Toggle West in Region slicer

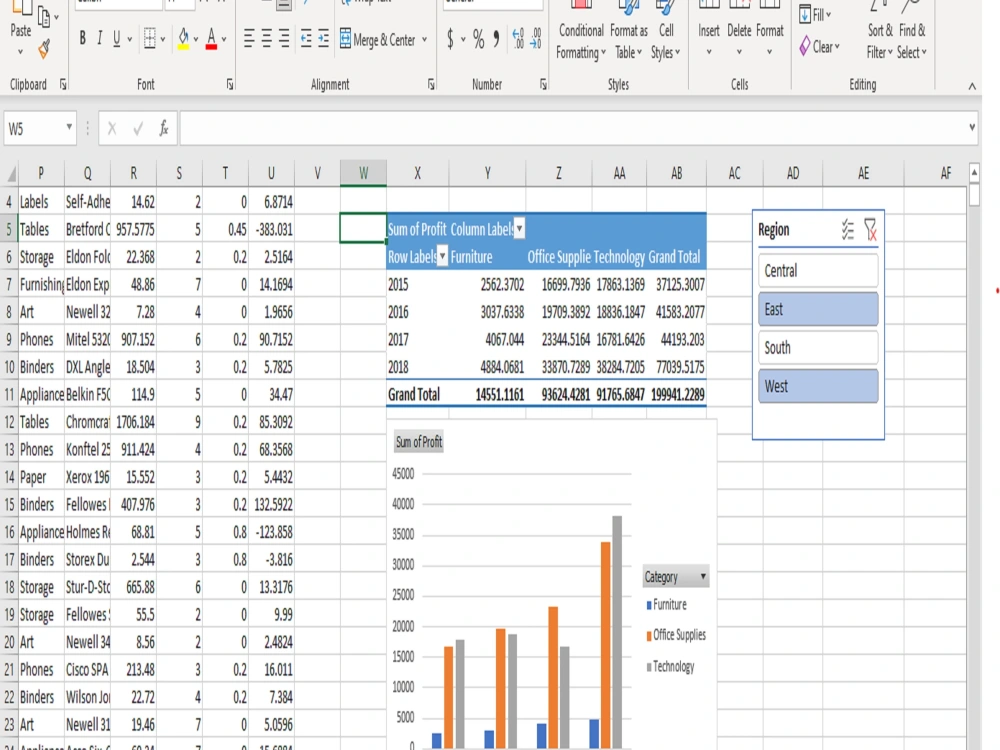pos(818,386)
